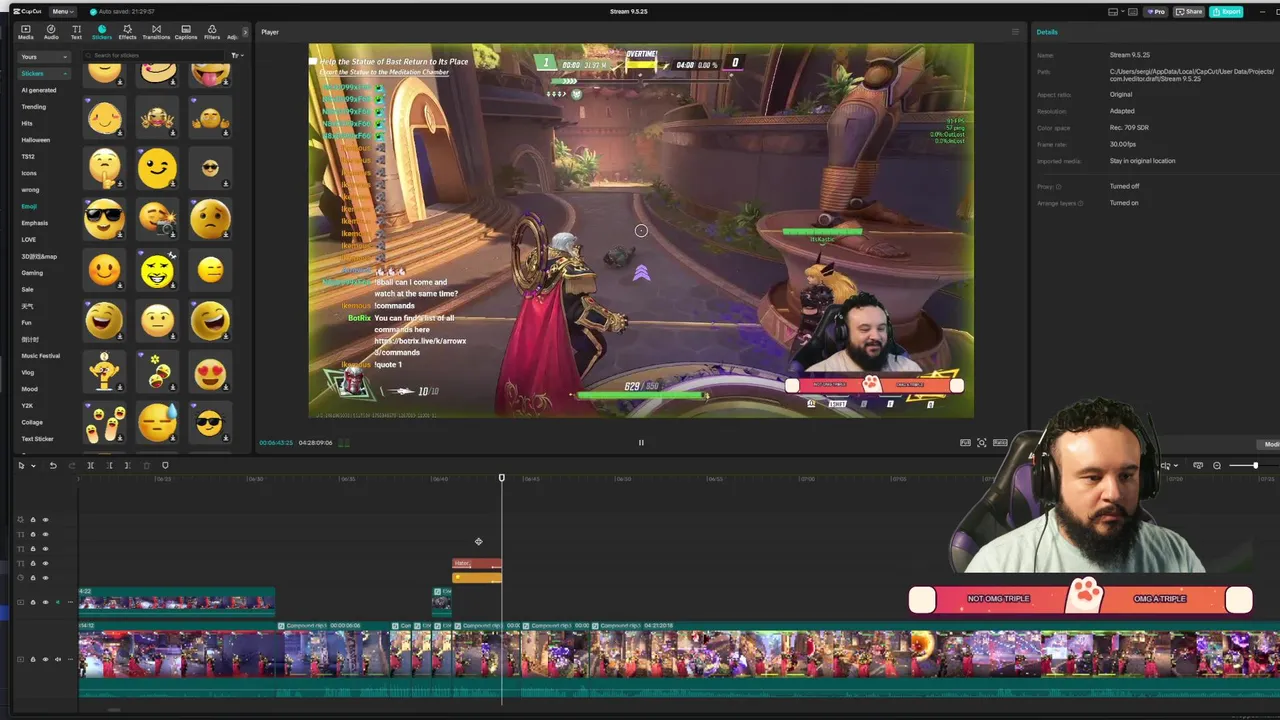Viewport: 1280px width, 720px height.
Task: Lock the sticker track
Action: pyautogui.click(x=33, y=578)
